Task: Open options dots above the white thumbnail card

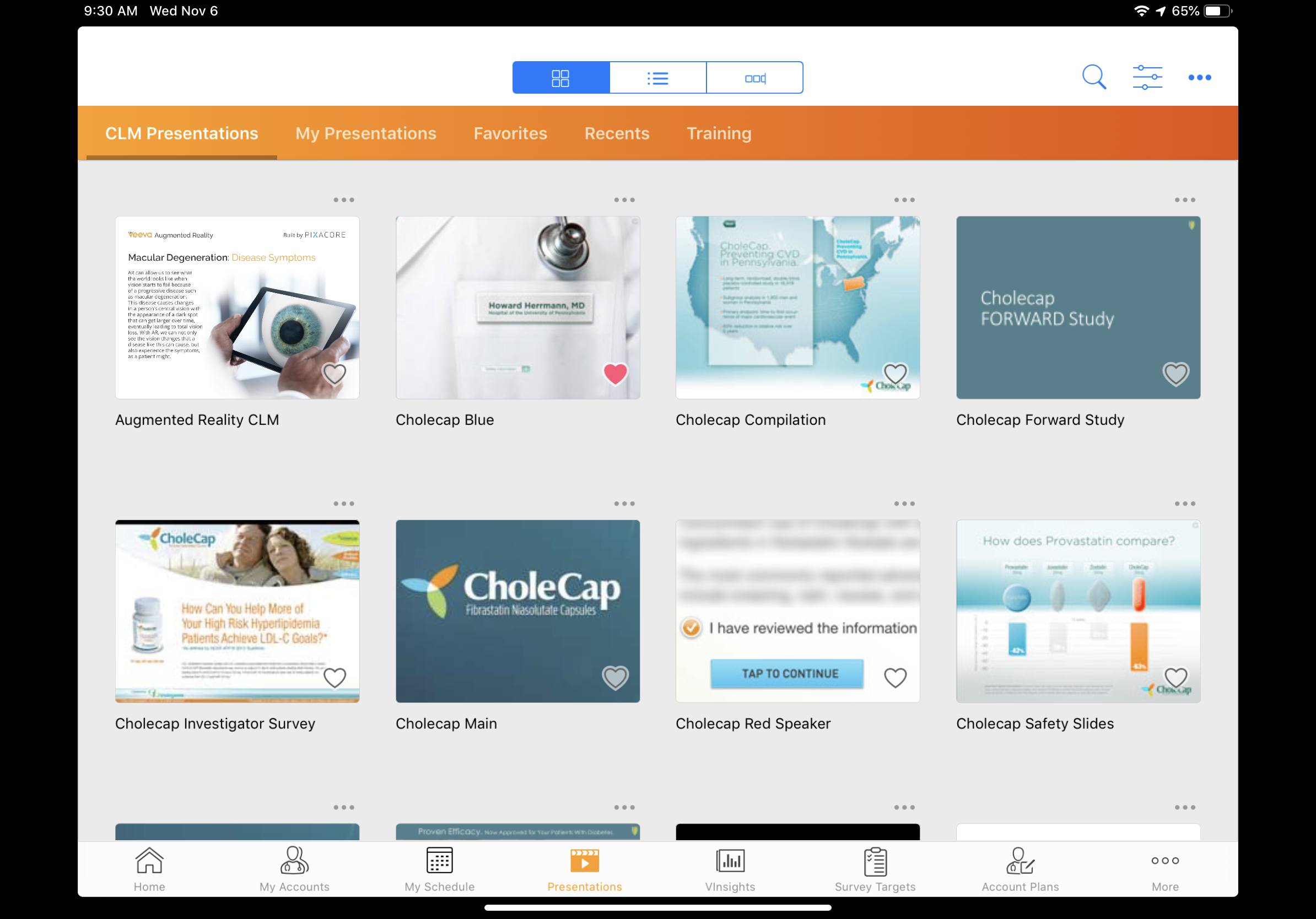Action: click(x=1185, y=807)
